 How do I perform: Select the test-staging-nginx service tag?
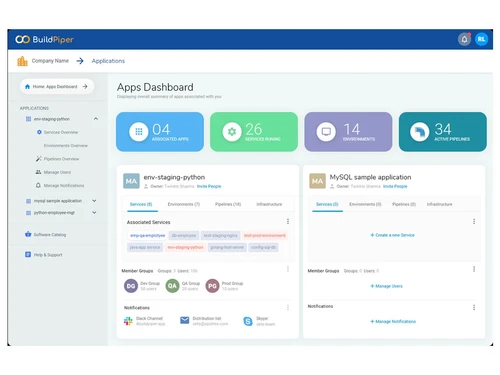[x=220, y=235]
